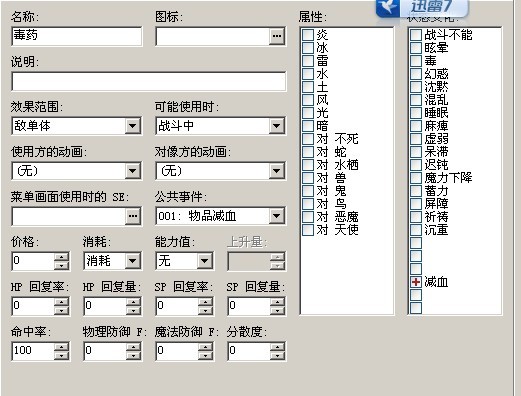Toggle the 蓄力 state checkbox

416,191
